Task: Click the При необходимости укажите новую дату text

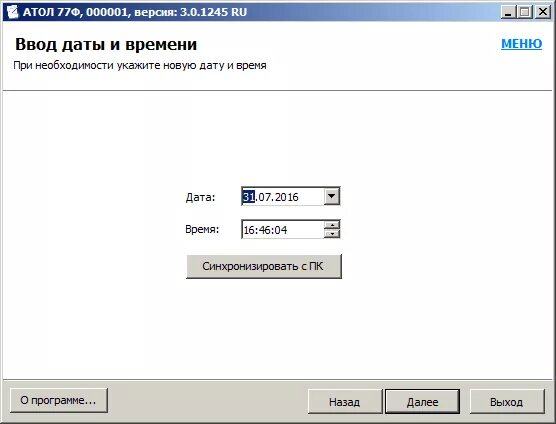Action: point(140,66)
